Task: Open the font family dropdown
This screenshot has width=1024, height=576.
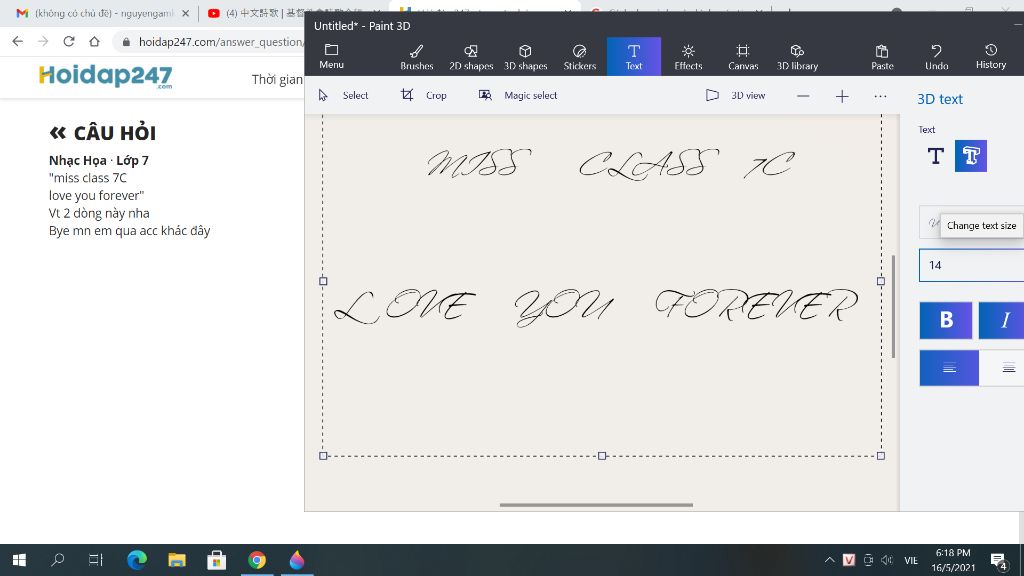Action: click(929, 222)
